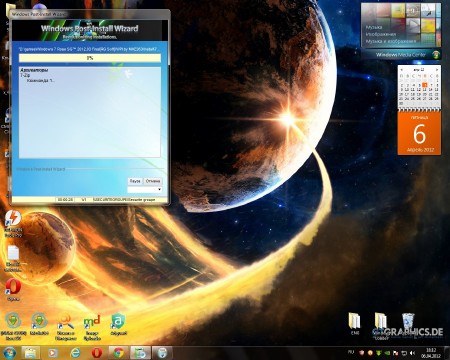
Task: Click the RU language indicator in the tray
Action: [x=351, y=352]
